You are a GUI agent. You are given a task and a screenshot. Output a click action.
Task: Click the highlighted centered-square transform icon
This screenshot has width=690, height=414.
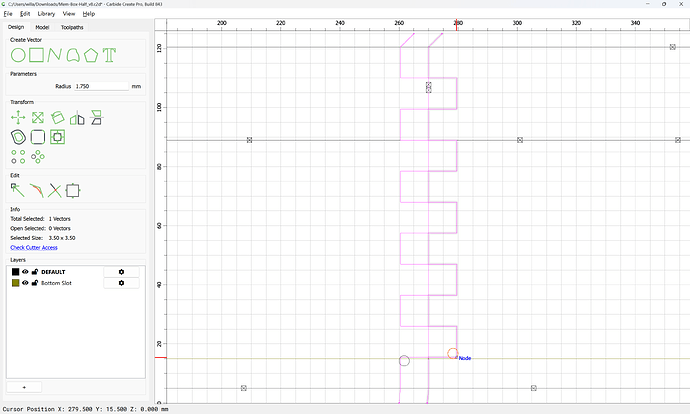(x=57, y=137)
